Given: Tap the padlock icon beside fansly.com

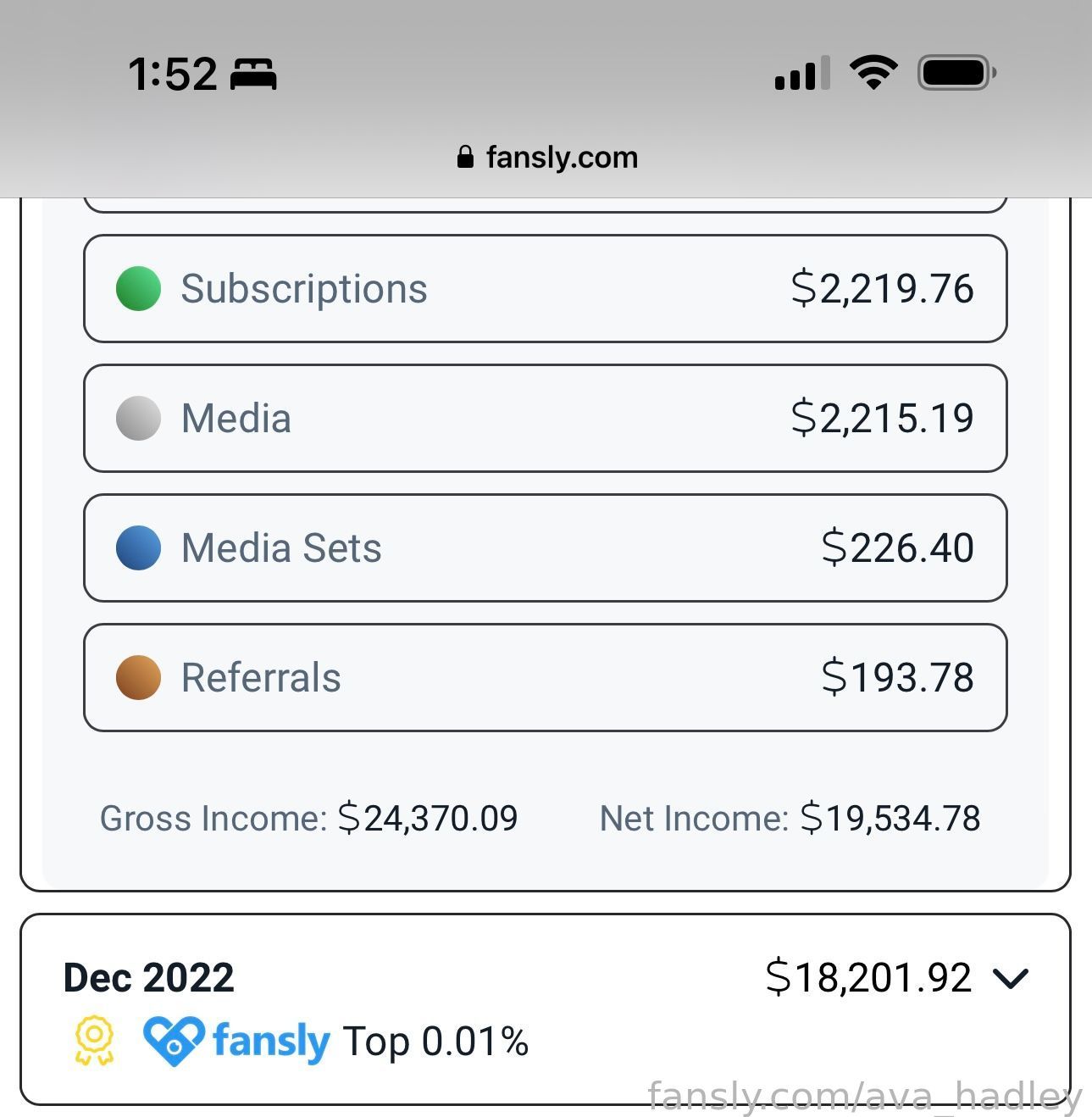Looking at the screenshot, I should pos(465,157).
